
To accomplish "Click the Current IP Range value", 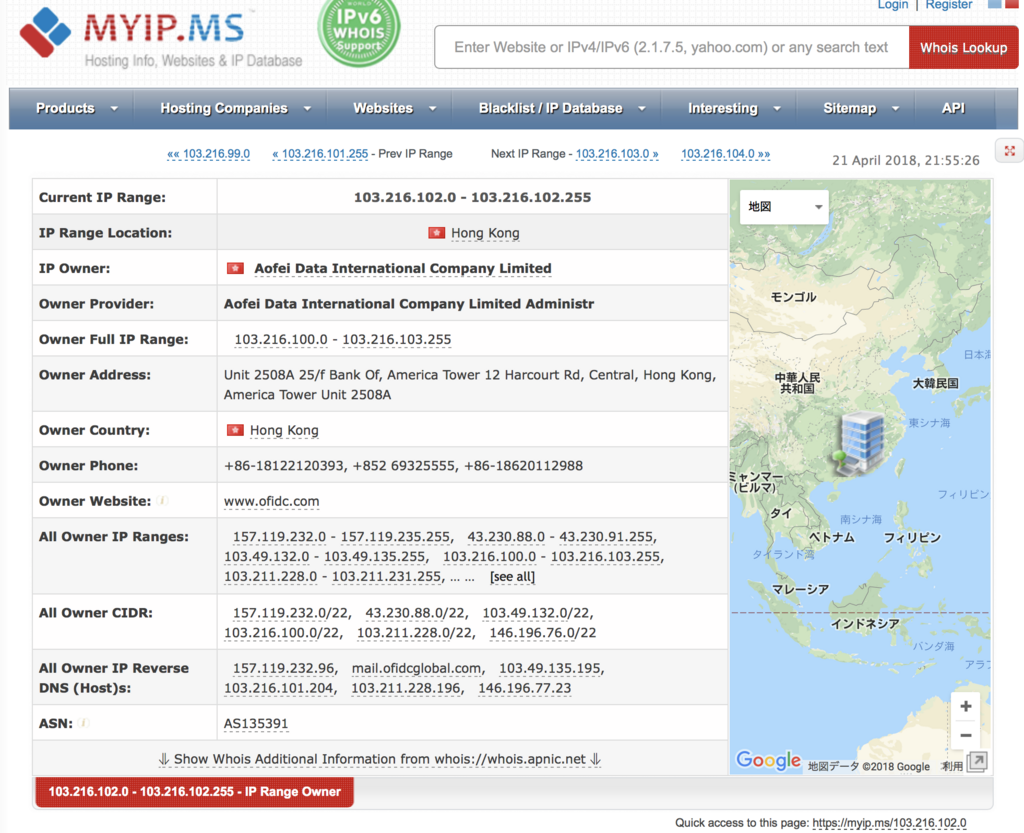I will [x=472, y=197].
